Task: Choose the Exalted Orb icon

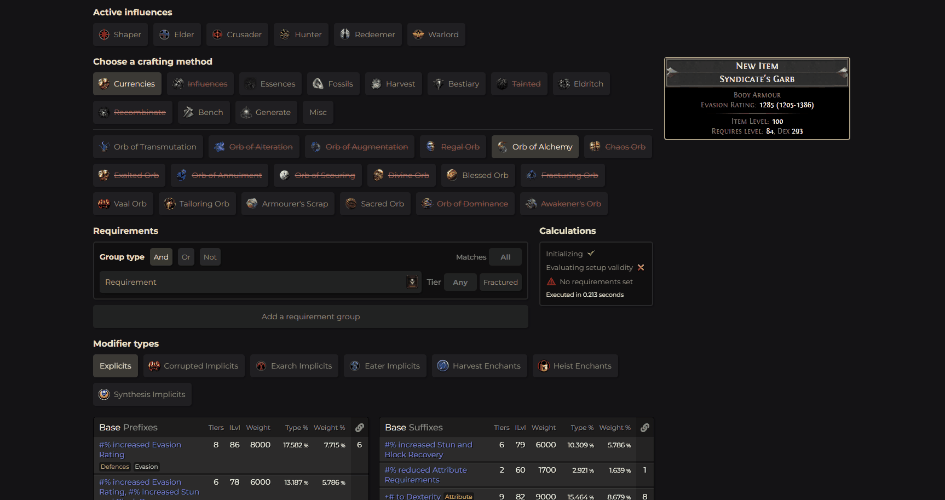Action: [x=104, y=175]
